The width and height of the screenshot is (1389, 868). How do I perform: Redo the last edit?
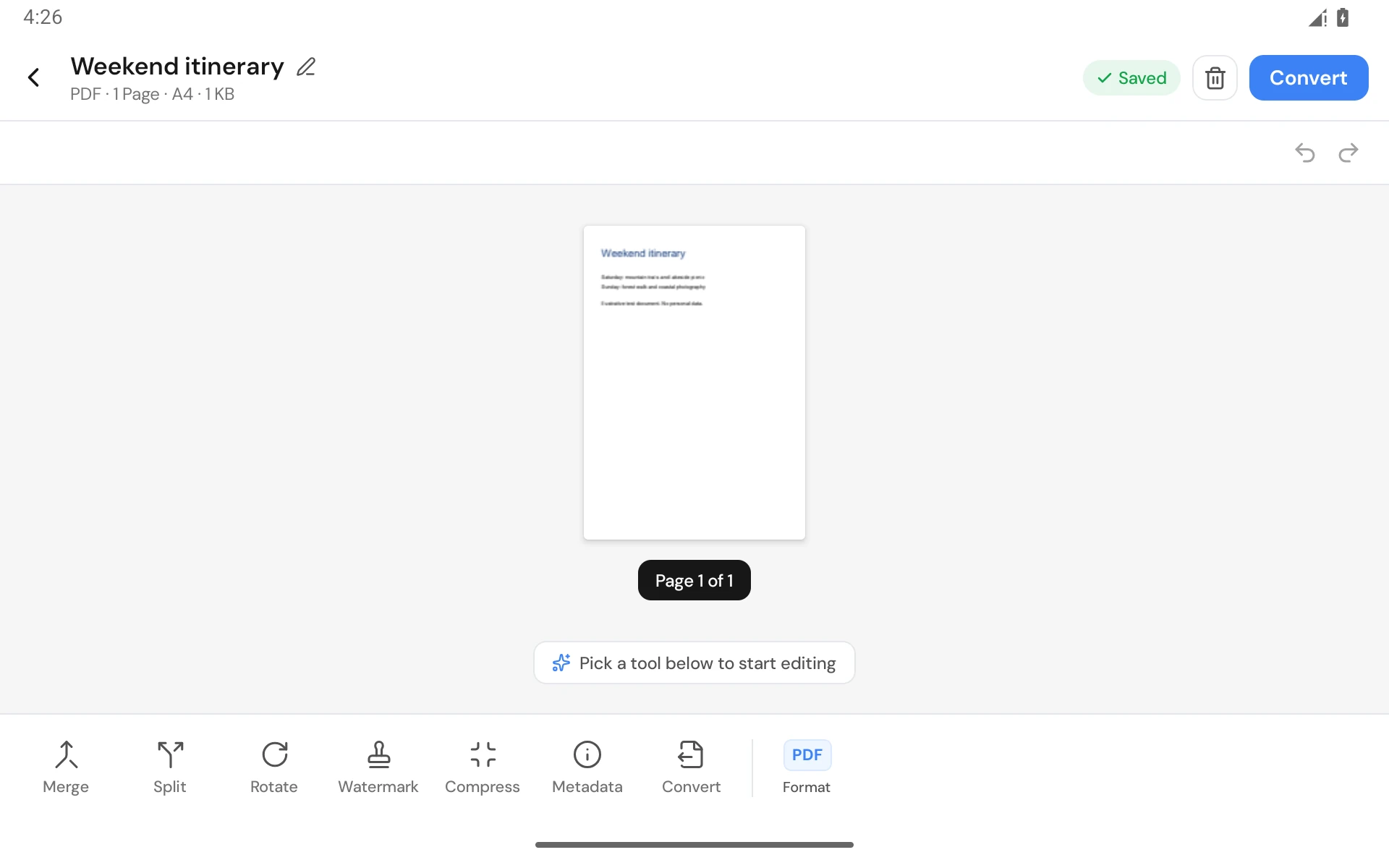coord(1348,153)
